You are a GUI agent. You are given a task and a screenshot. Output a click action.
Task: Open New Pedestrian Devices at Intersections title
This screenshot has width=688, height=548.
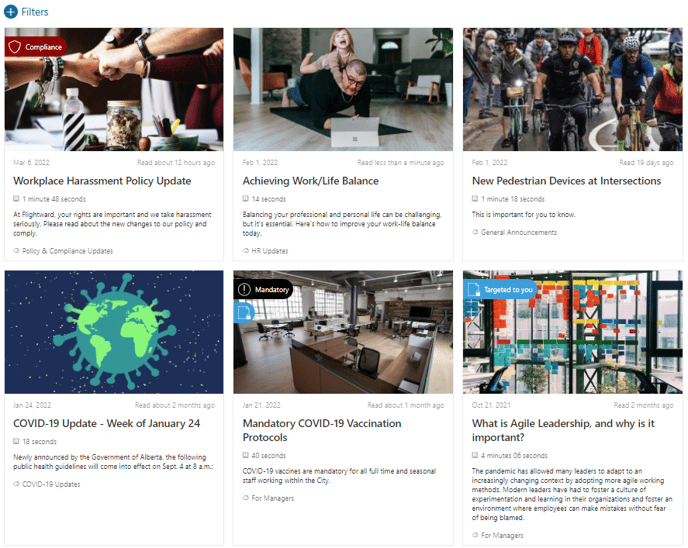coord(566,181)
